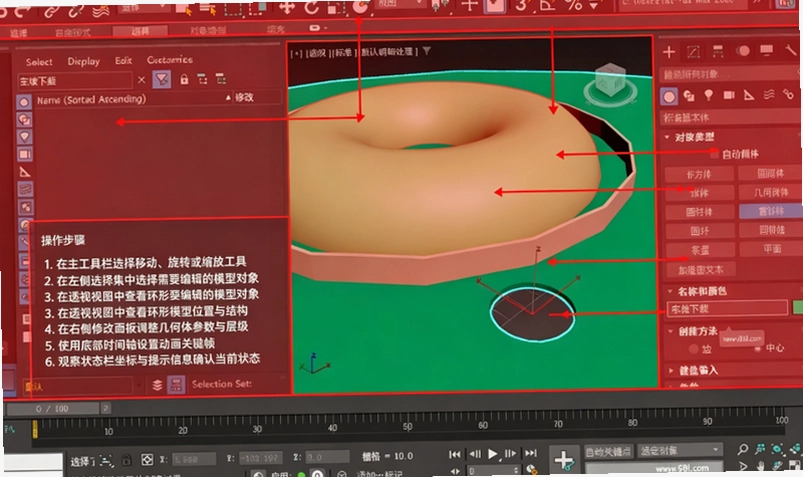Check the AutoGrid checkbox
Screen dimensions: 803x477
coord(715,154)
